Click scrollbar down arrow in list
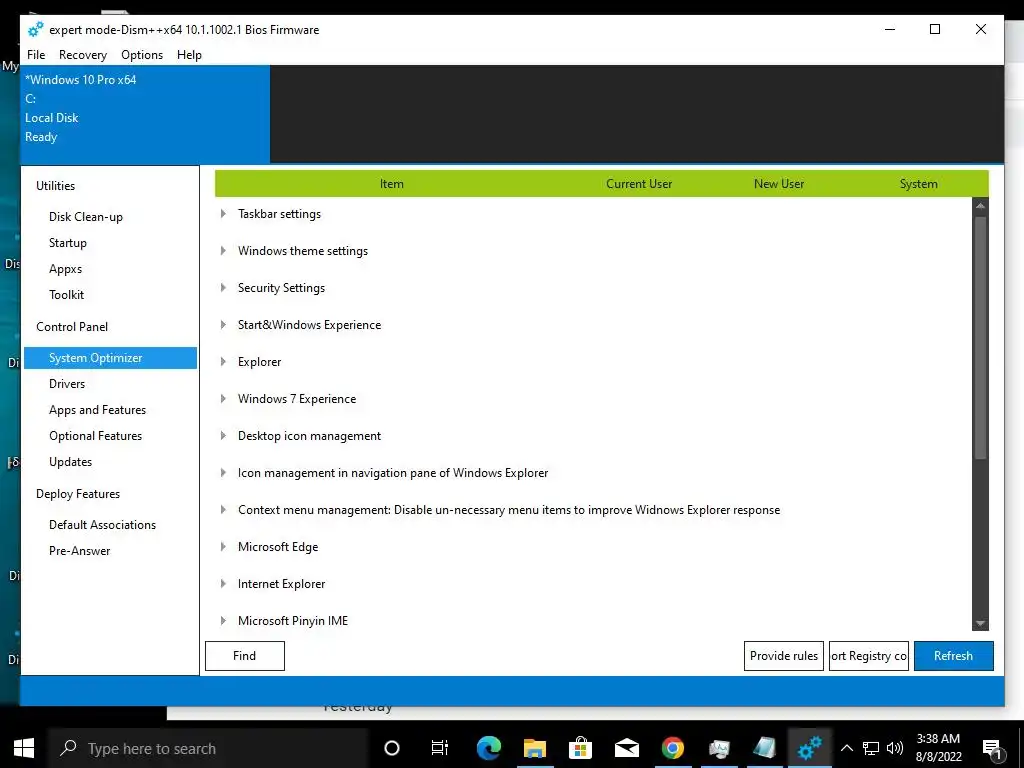Screen dimensions: 1024x768 980,624
